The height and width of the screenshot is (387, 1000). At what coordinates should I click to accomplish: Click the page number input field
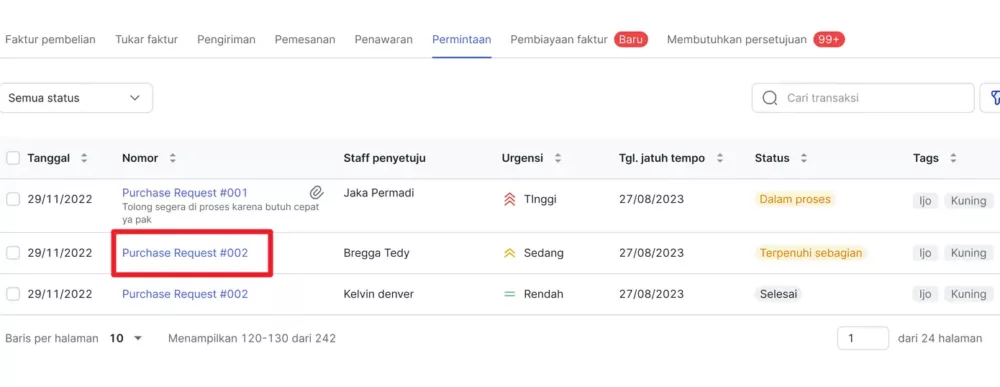click(x=863, y=339)
